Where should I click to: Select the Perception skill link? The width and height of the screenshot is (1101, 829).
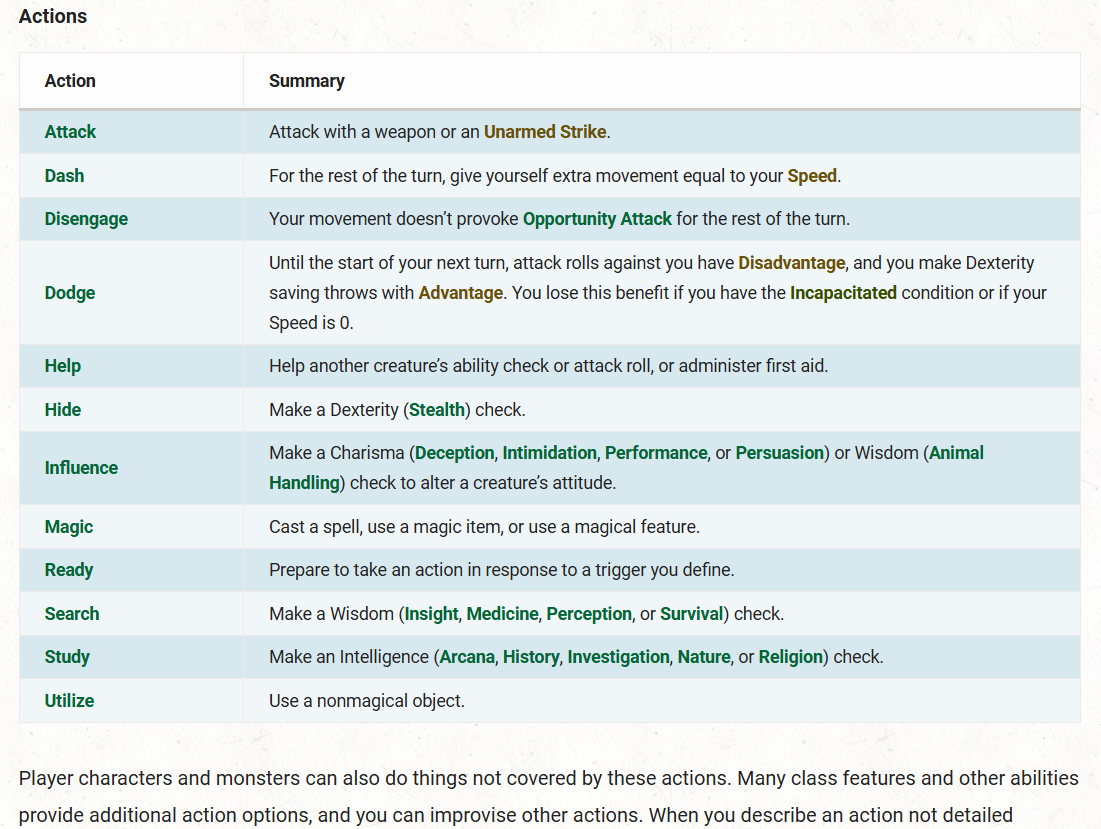(x=589, y=614)
